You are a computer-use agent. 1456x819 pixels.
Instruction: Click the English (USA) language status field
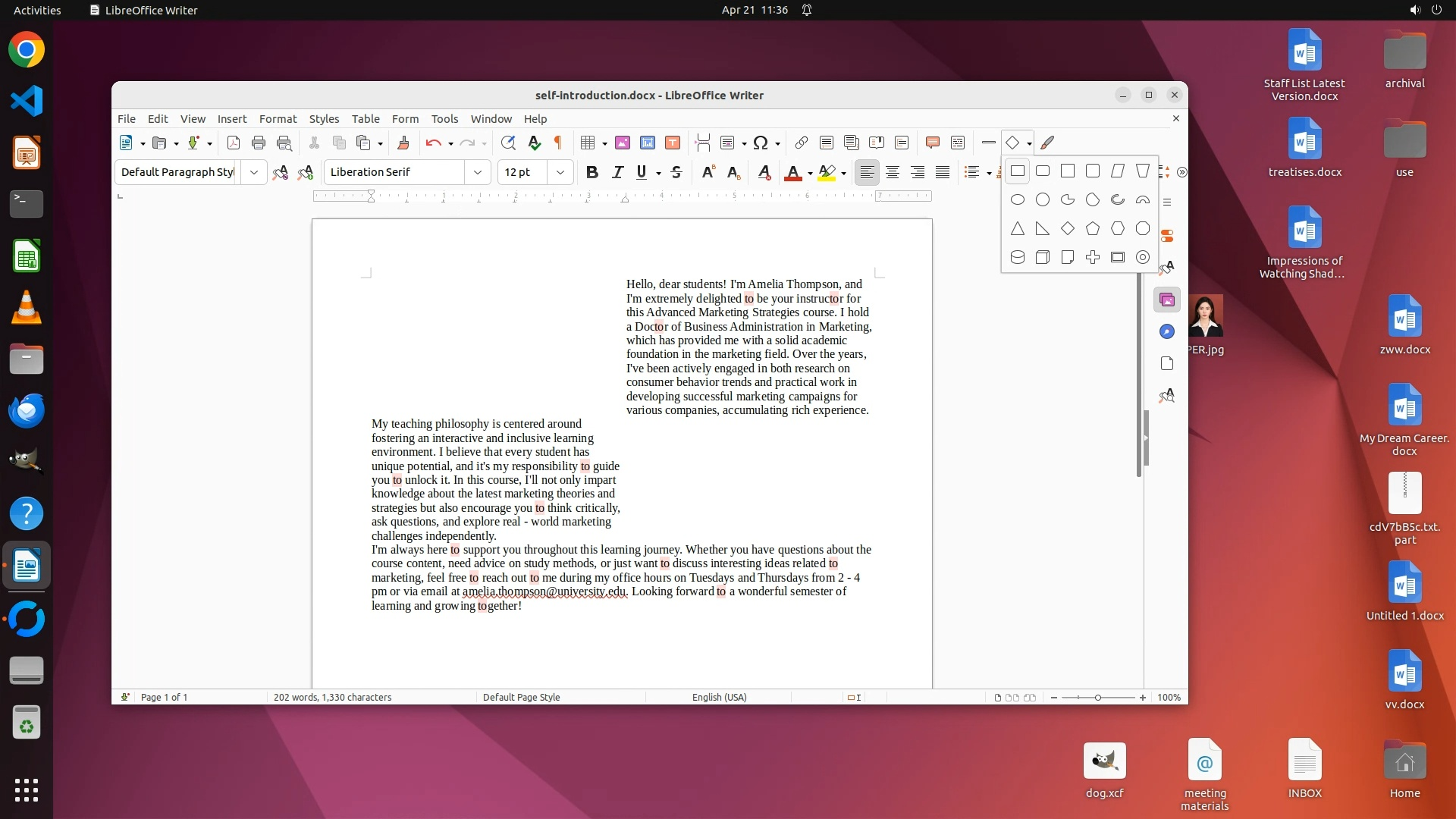[719, 697]
